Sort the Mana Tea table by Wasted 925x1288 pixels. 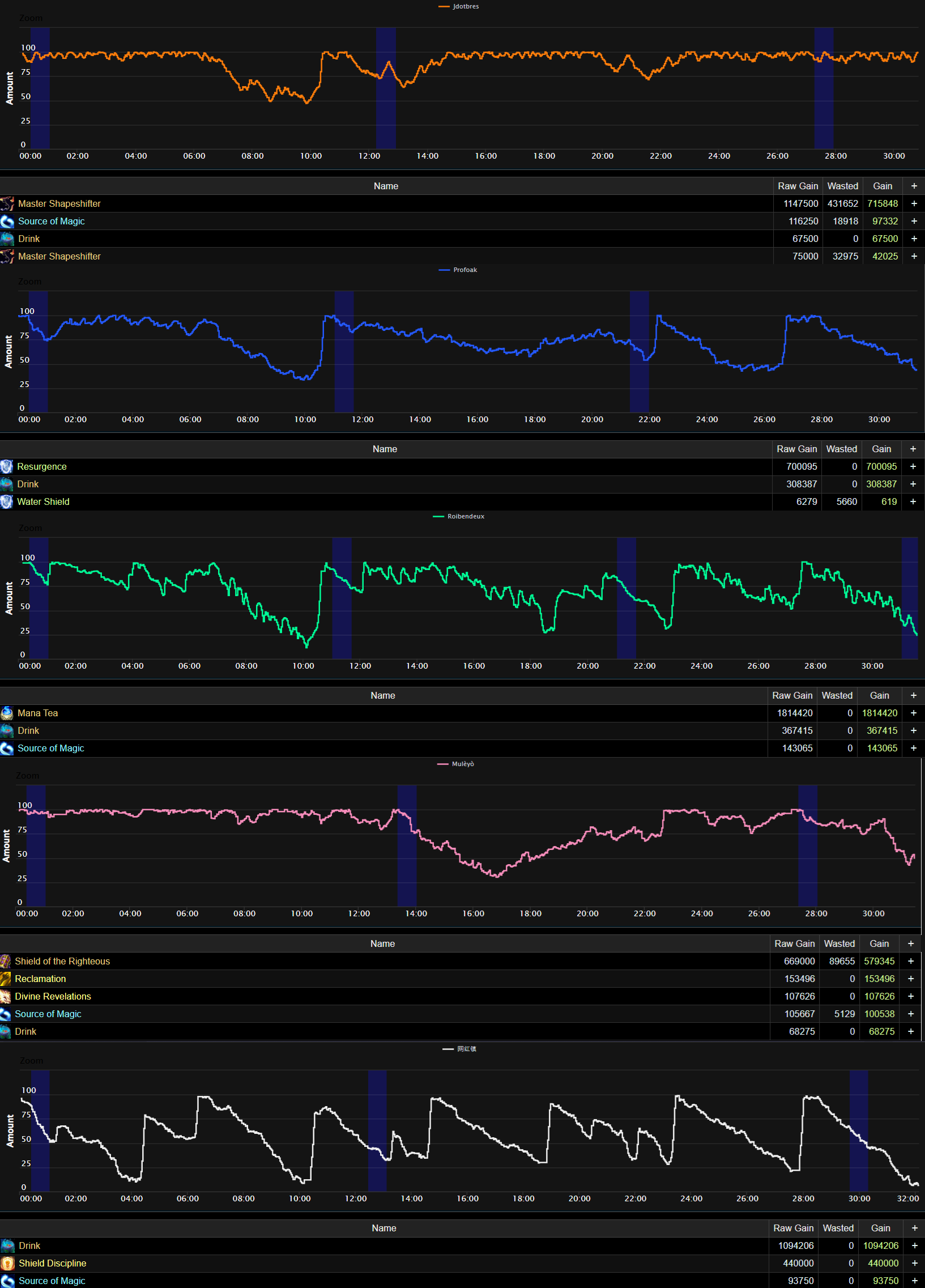click(837, 695)
